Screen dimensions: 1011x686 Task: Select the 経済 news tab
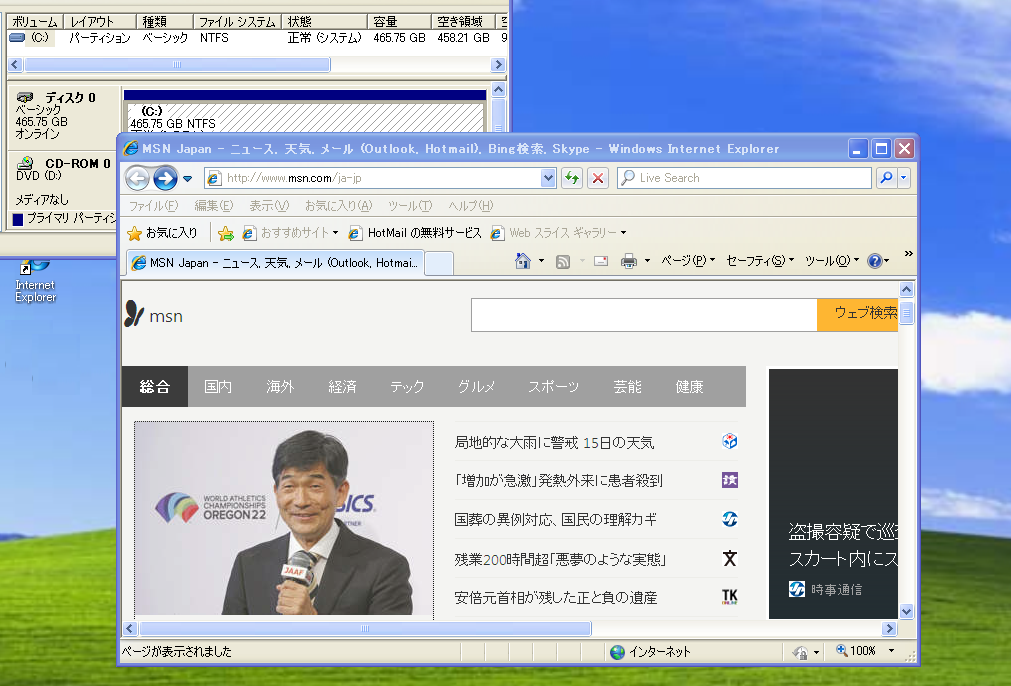click(x=342, y=386)
